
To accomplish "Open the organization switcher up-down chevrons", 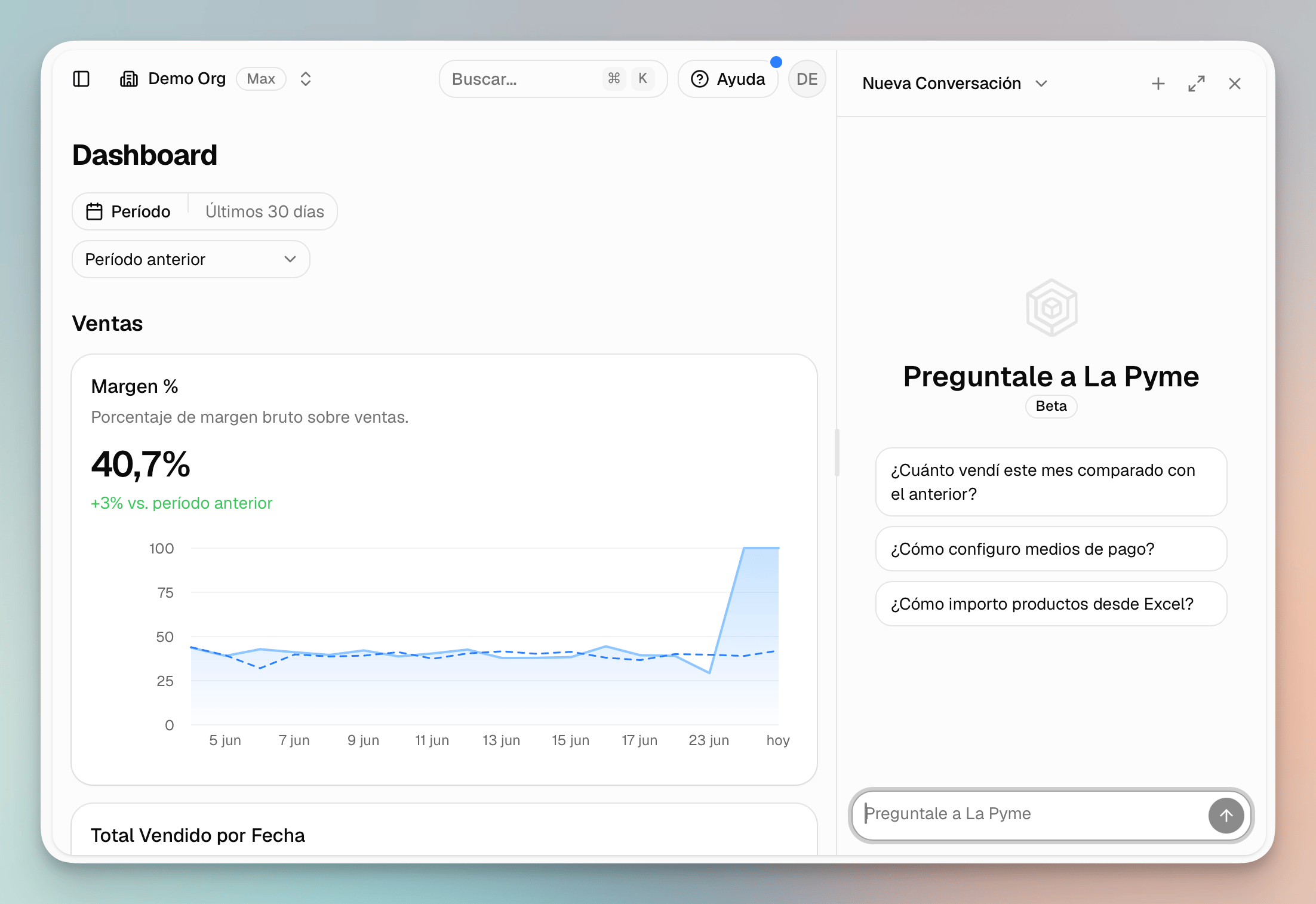I will click(x=306, y=79).
